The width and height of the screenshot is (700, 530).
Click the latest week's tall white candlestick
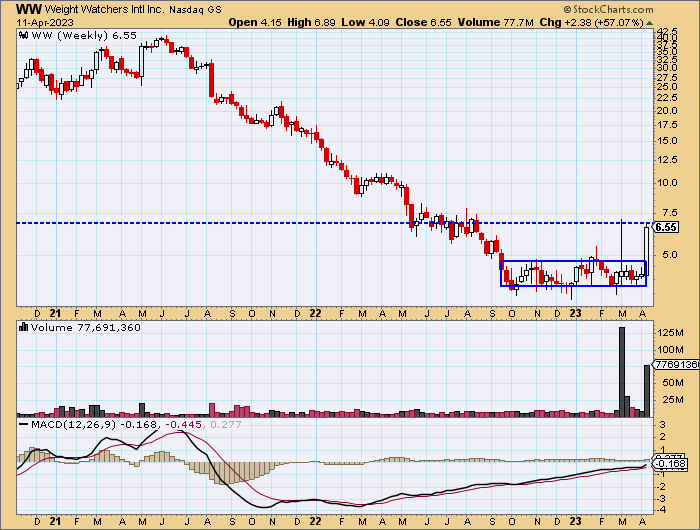click(646, 250)
